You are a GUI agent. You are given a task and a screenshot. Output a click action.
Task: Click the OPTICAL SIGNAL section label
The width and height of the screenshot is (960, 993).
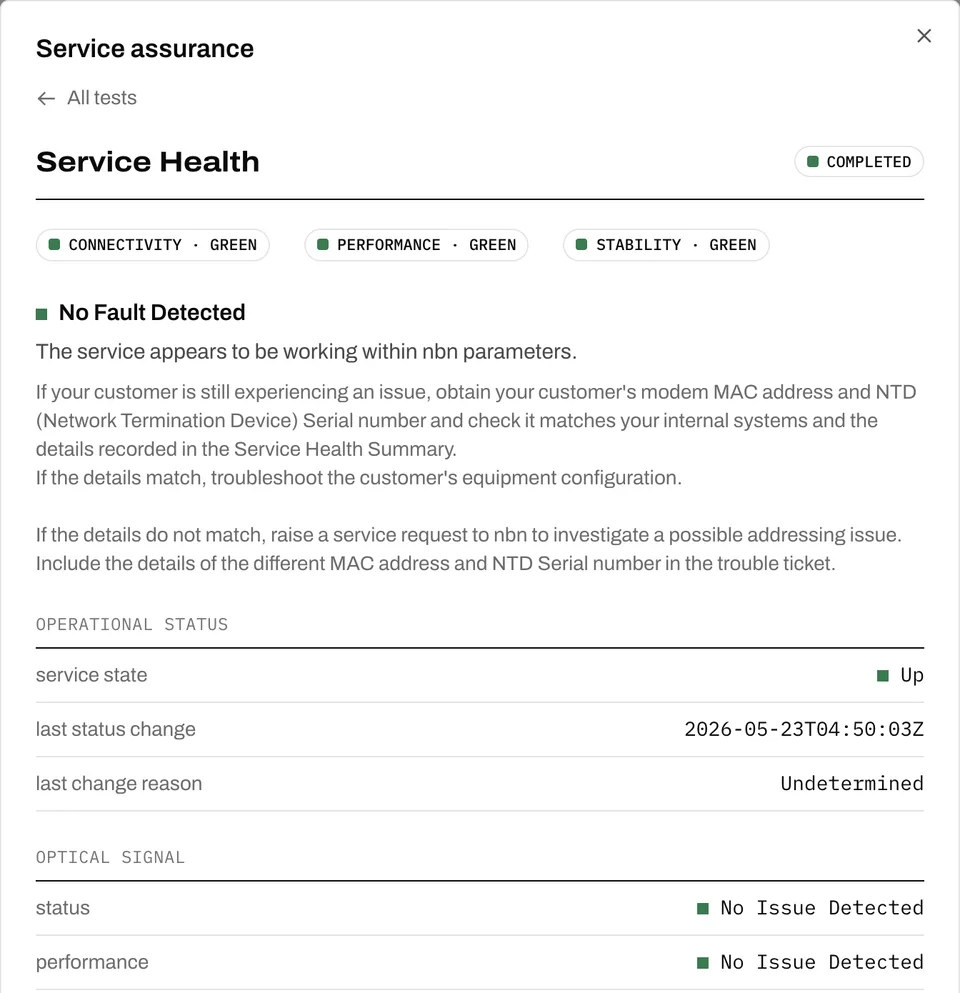pos(110,857)
